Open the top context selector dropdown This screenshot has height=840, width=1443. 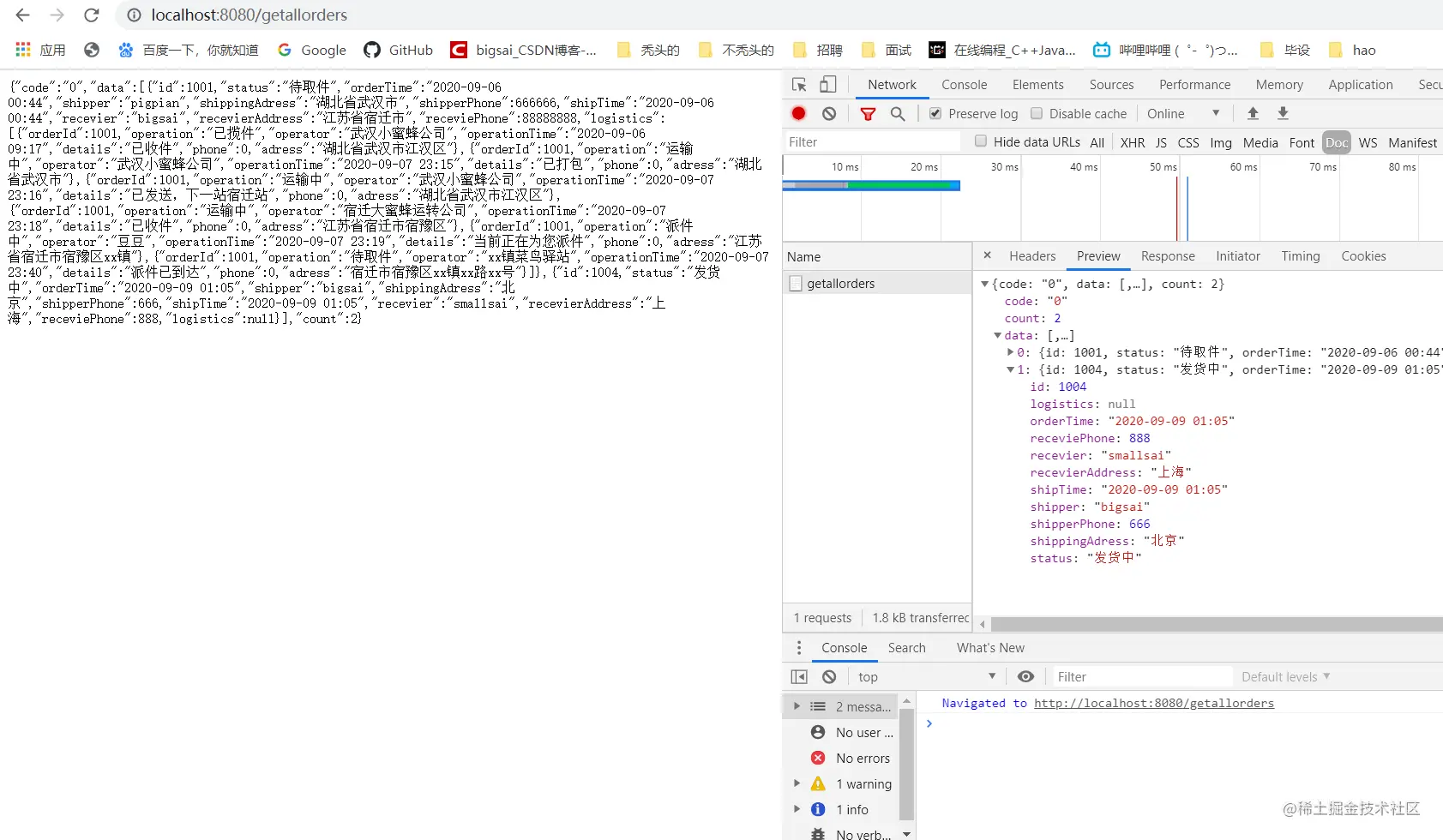pos(927,676)
